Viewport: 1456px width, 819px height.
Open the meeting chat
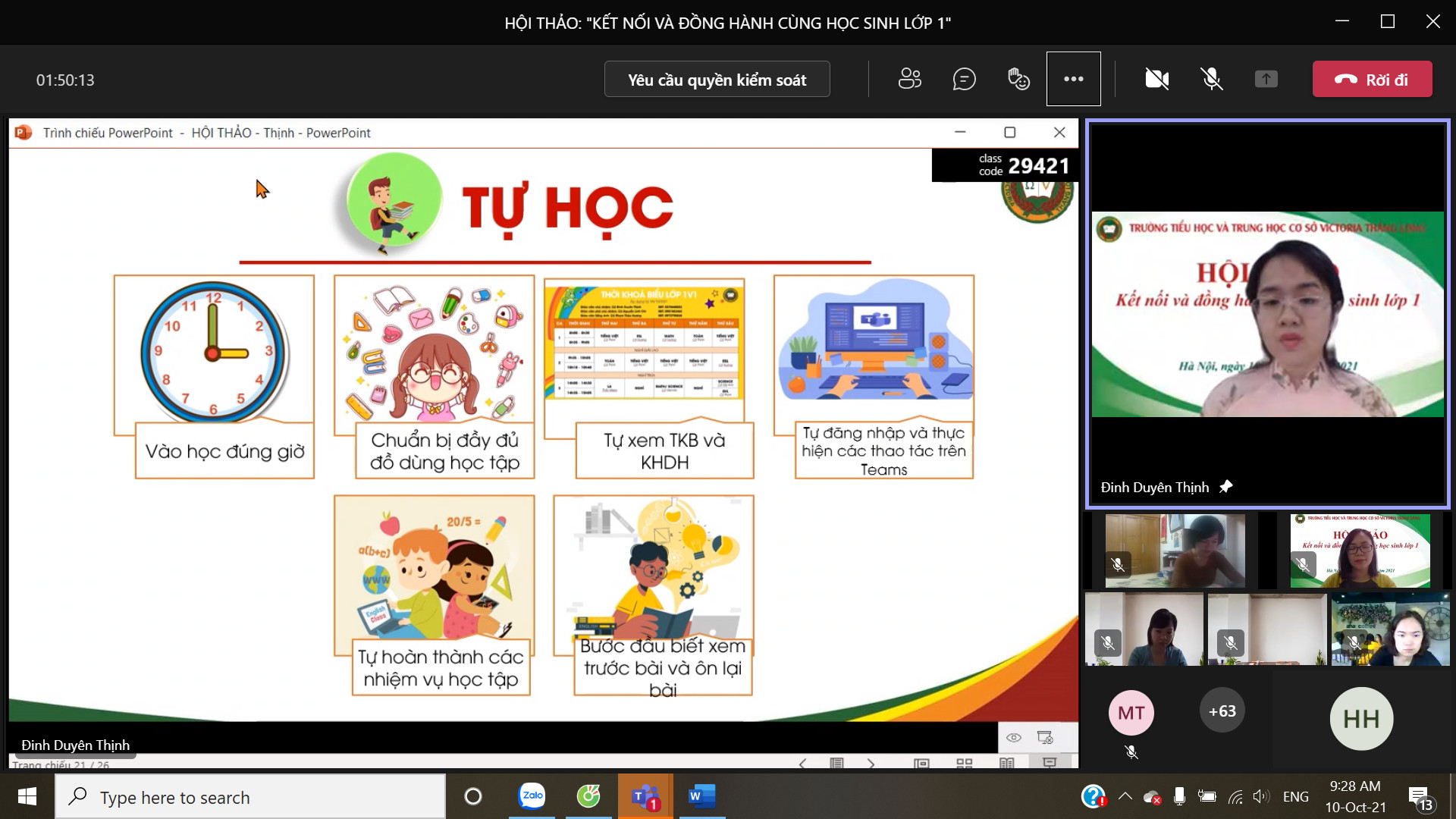(x=964, y=79)
